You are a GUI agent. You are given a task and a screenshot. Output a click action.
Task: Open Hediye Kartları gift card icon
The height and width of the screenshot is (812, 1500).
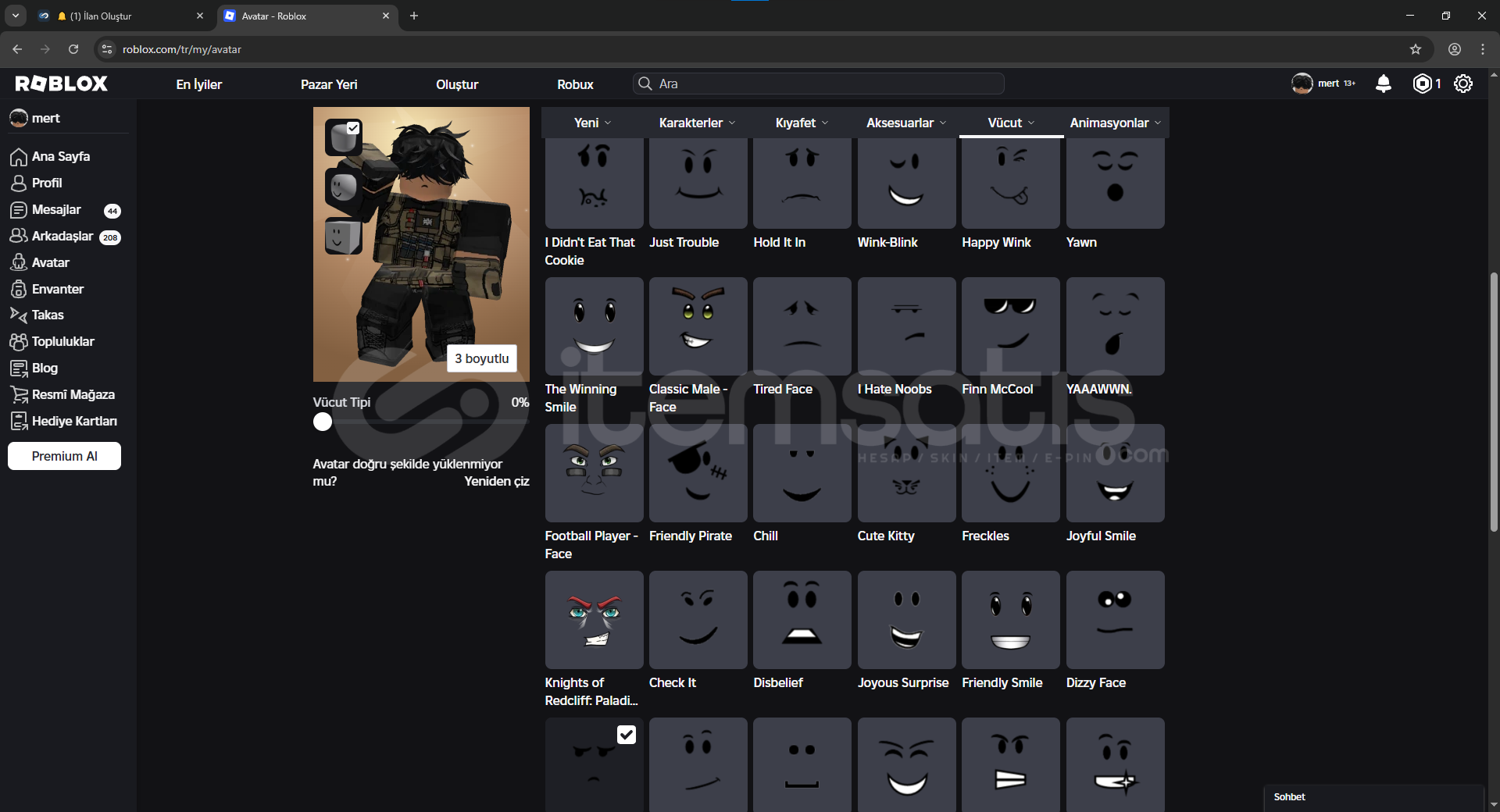click(x=19, y=421)
